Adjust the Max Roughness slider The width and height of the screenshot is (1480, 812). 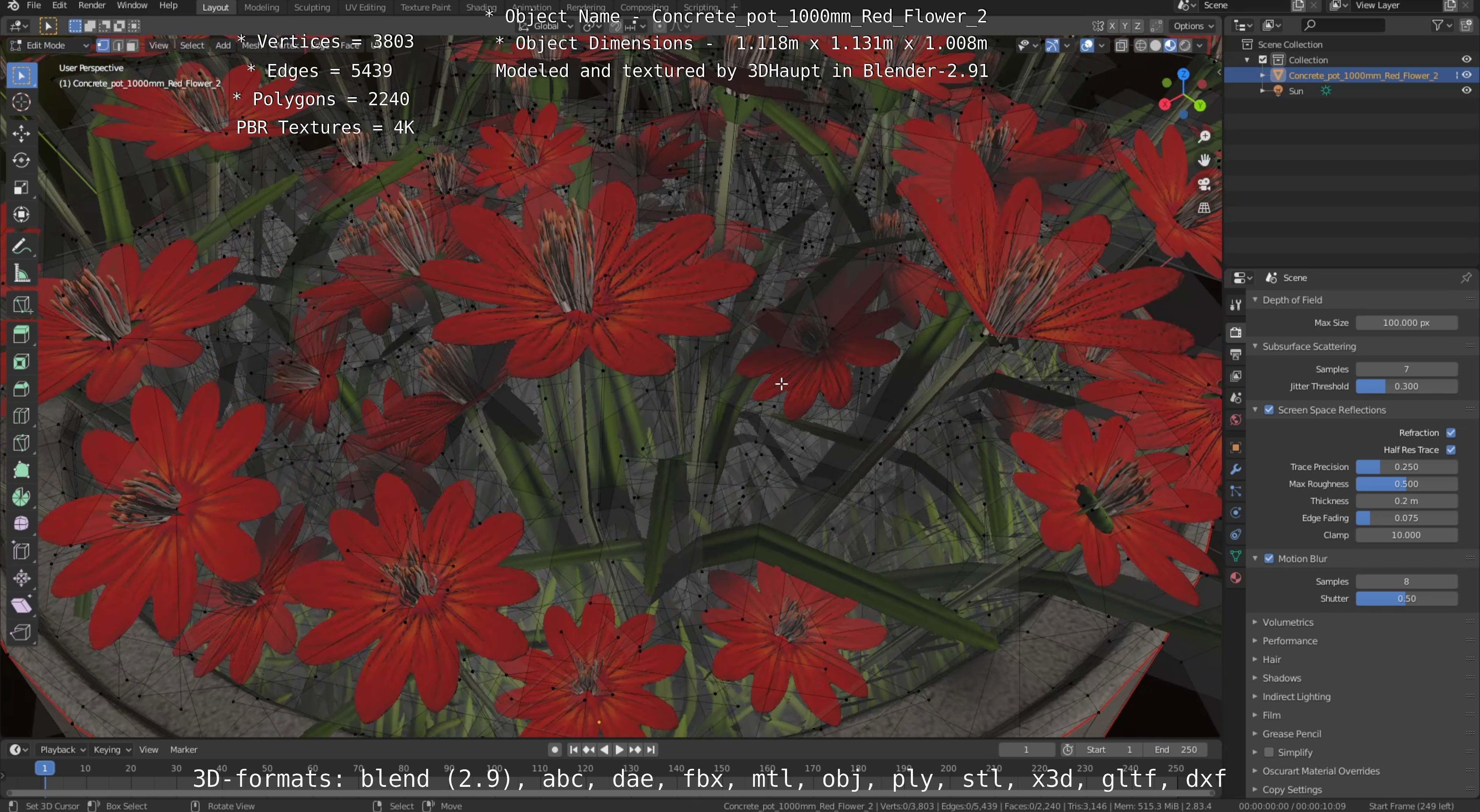(x=1407, y=484)
